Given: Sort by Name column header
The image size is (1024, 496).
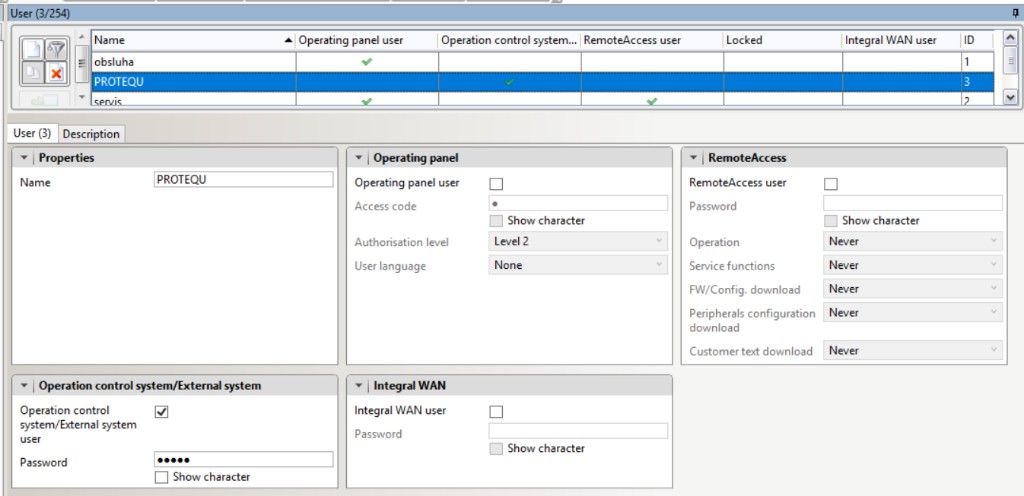Looking at the screenshot, I should pos(193,40).
